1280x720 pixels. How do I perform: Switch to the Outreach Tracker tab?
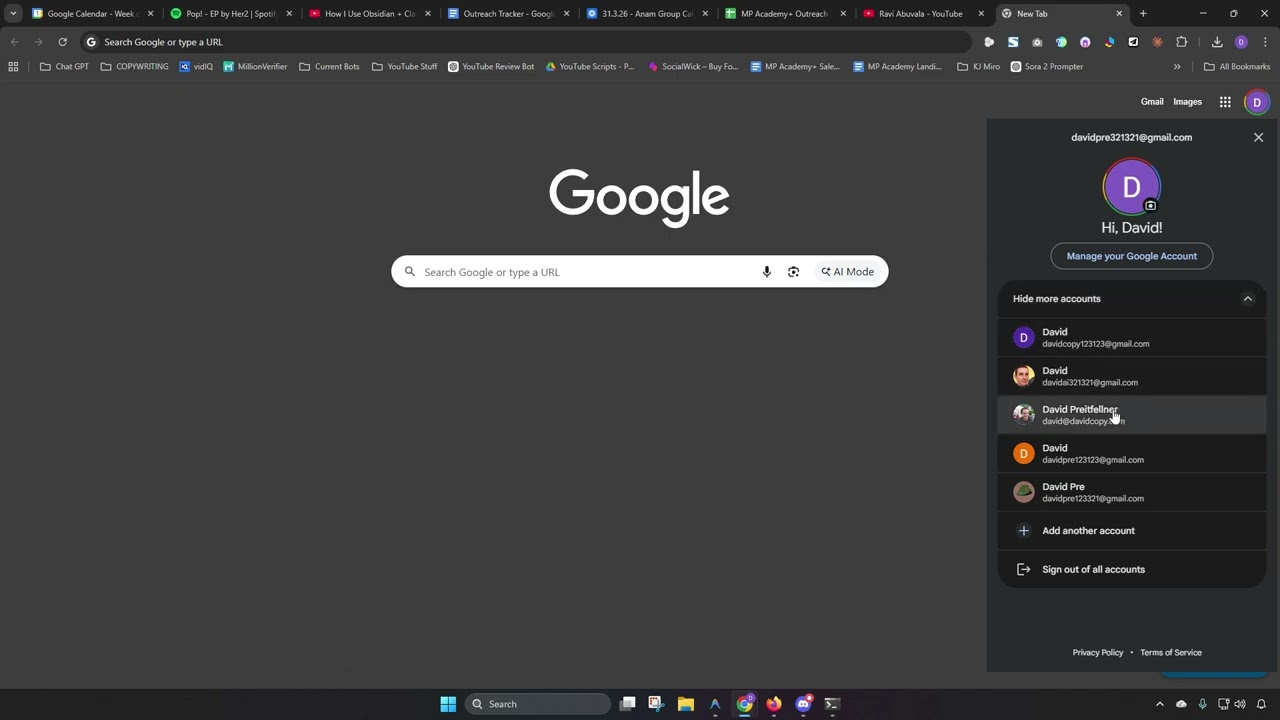click(x=507, y=14)
